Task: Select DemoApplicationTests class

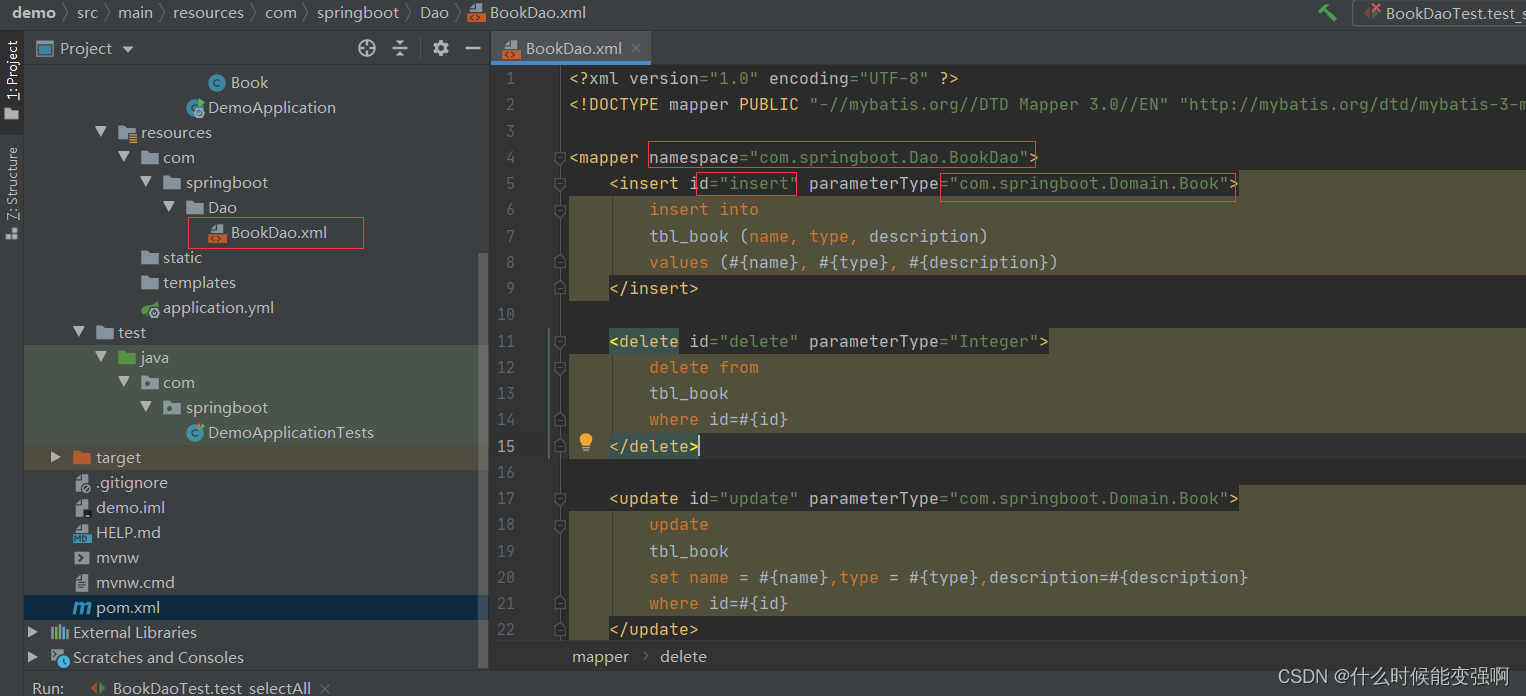Action: point(280,432)
